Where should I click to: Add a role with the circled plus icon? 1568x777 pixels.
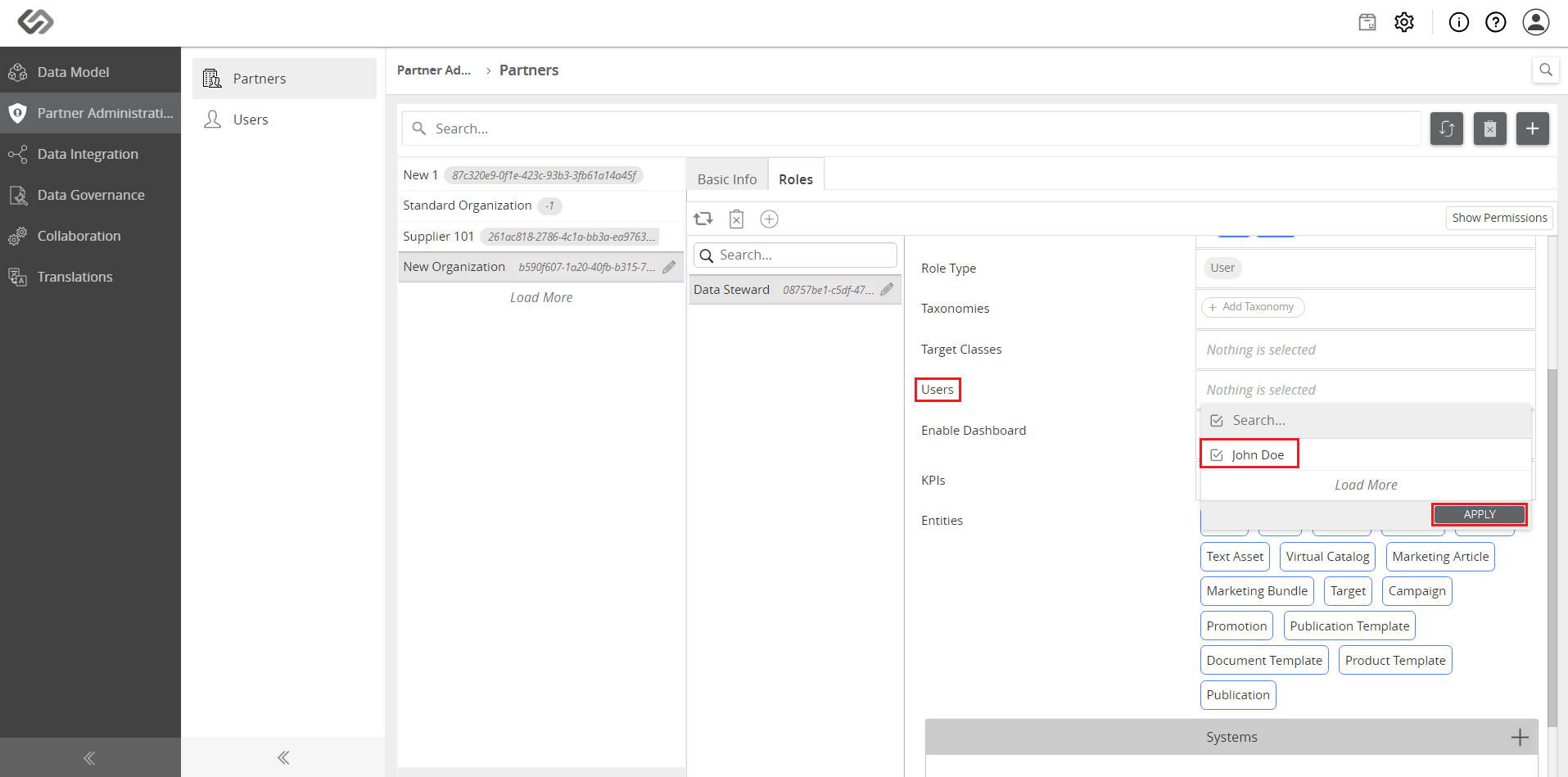(769, 219)
